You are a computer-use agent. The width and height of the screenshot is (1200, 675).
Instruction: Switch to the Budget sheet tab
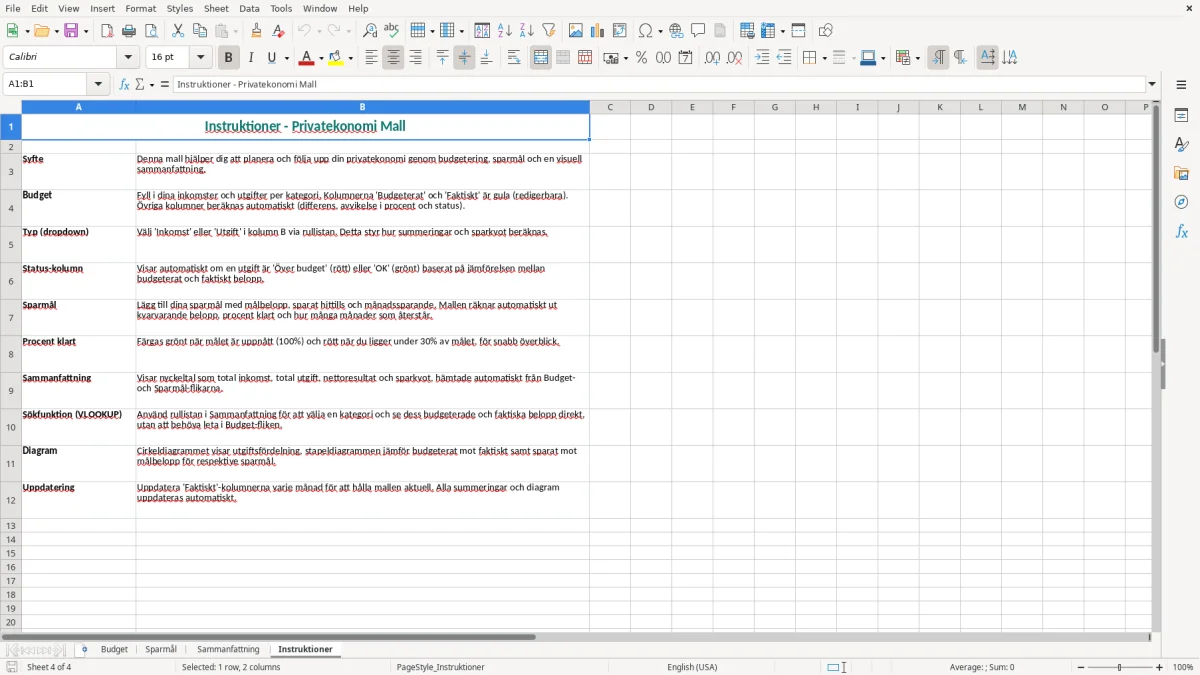tap(114, 649)
